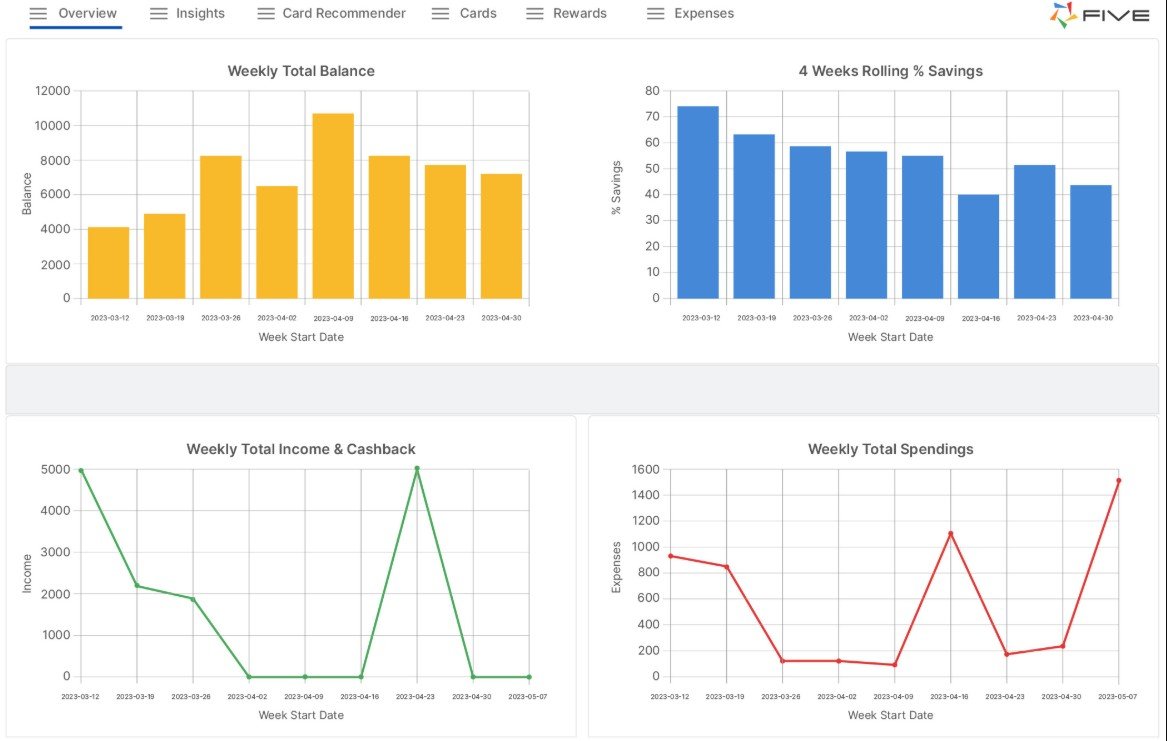This screenshot has width=1167, height=741.
Task: Click the yellow balance bar for 2023-03-12
Action: click(x=108, y=263)
